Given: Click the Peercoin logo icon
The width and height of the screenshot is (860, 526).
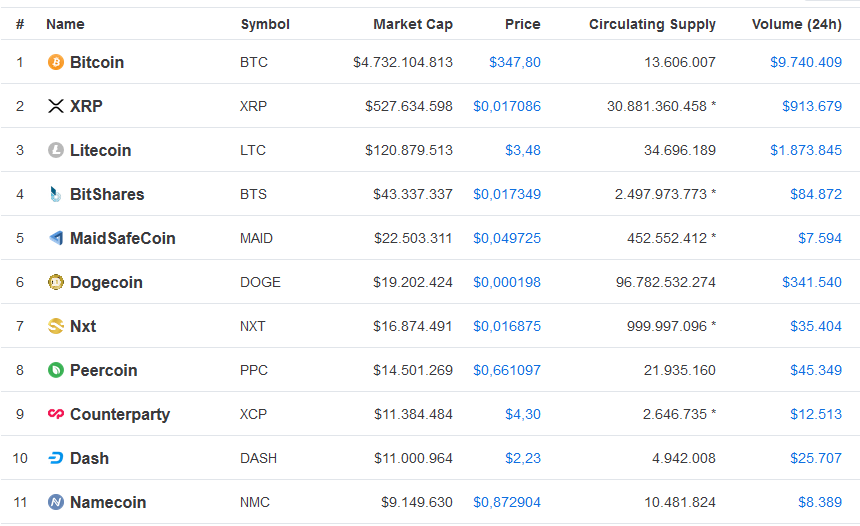Looking at the screenshot, I should pos(55,370).
